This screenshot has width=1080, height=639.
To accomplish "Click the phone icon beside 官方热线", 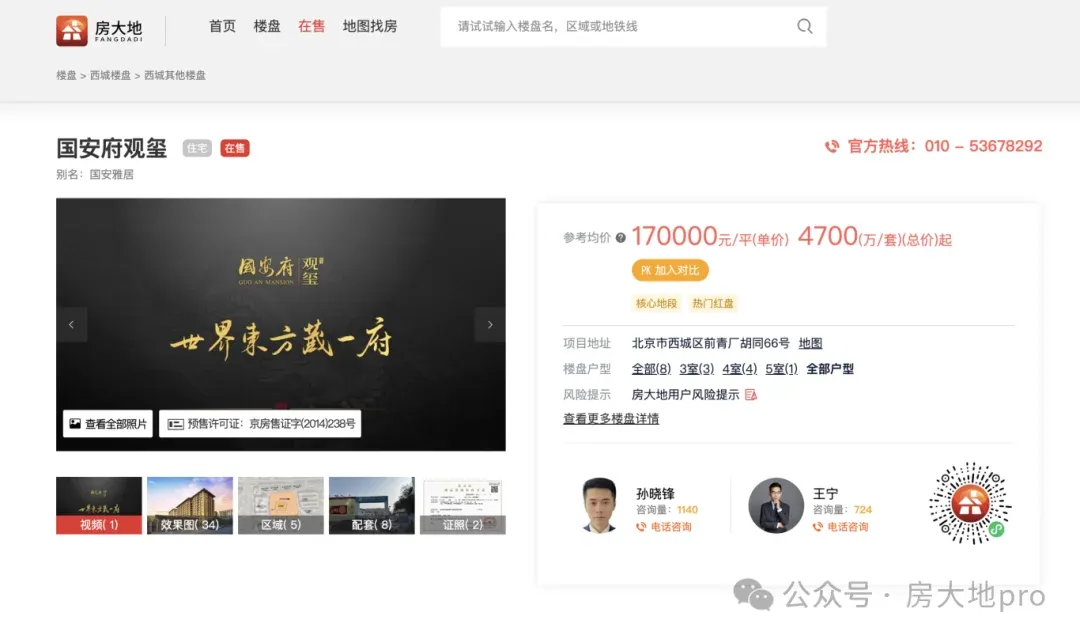I will click(832, 146).
